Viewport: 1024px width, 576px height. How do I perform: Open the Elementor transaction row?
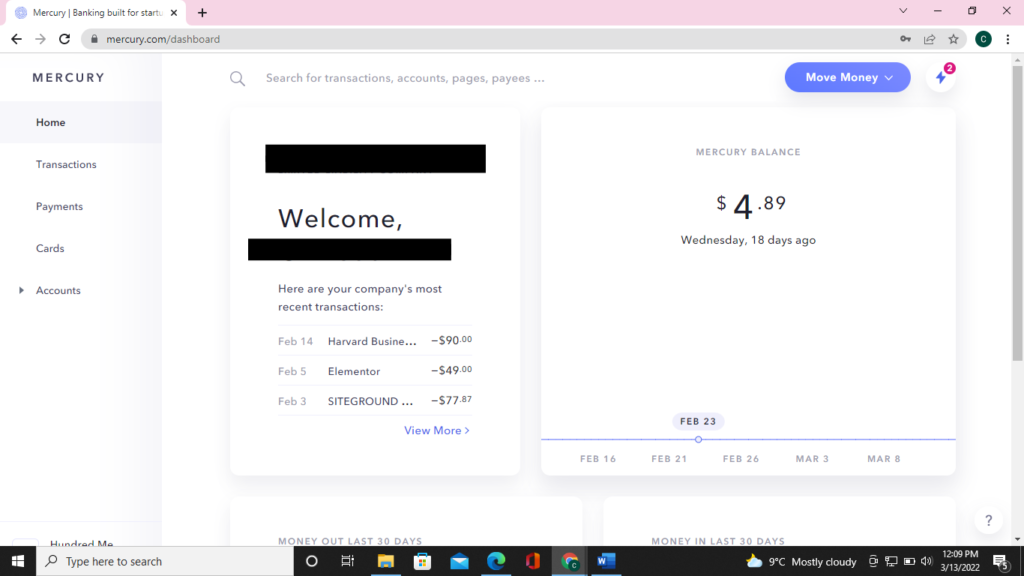375,371
